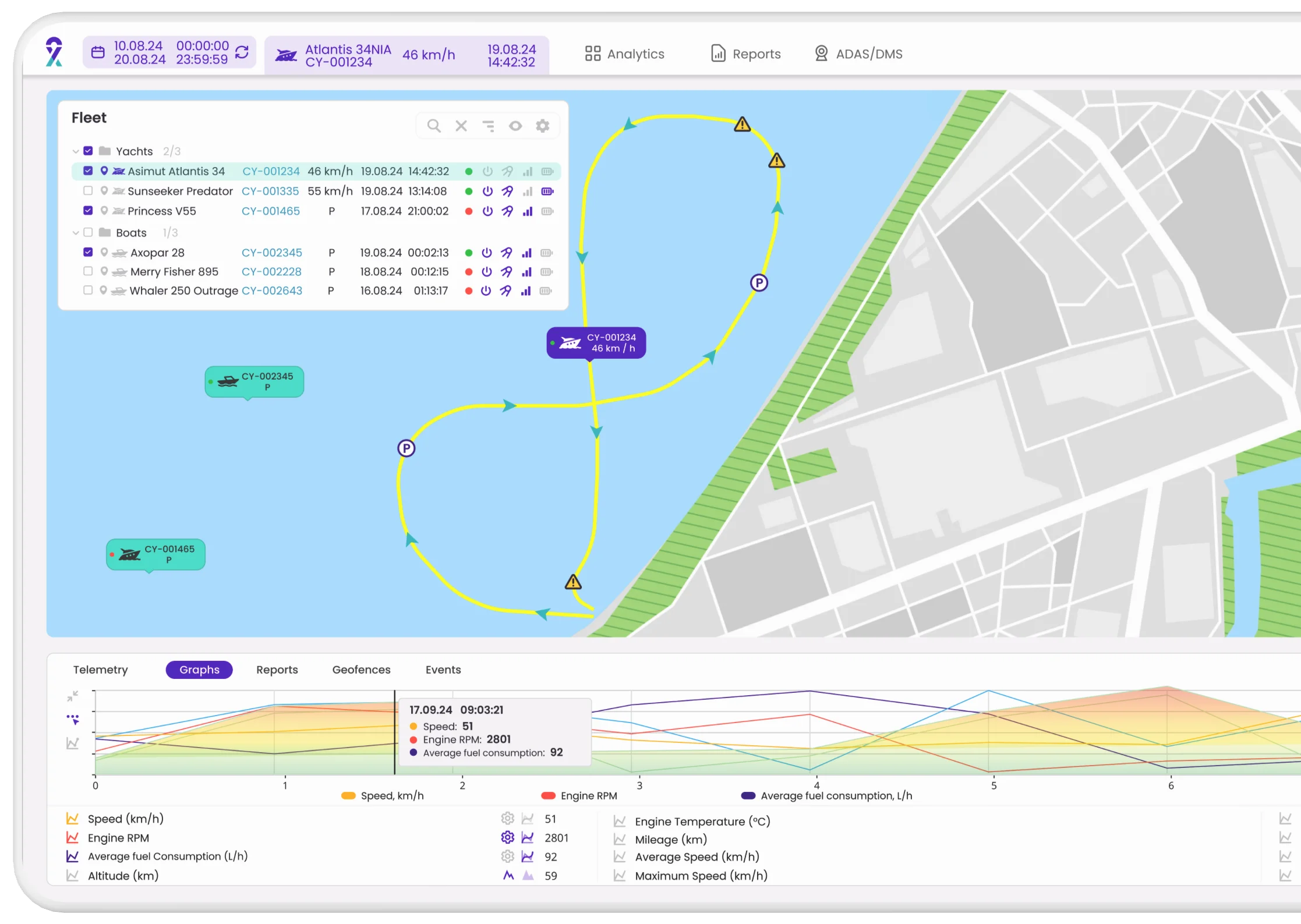
Task: Click CY-001234 vessel label on map
Action: [596, 343]
